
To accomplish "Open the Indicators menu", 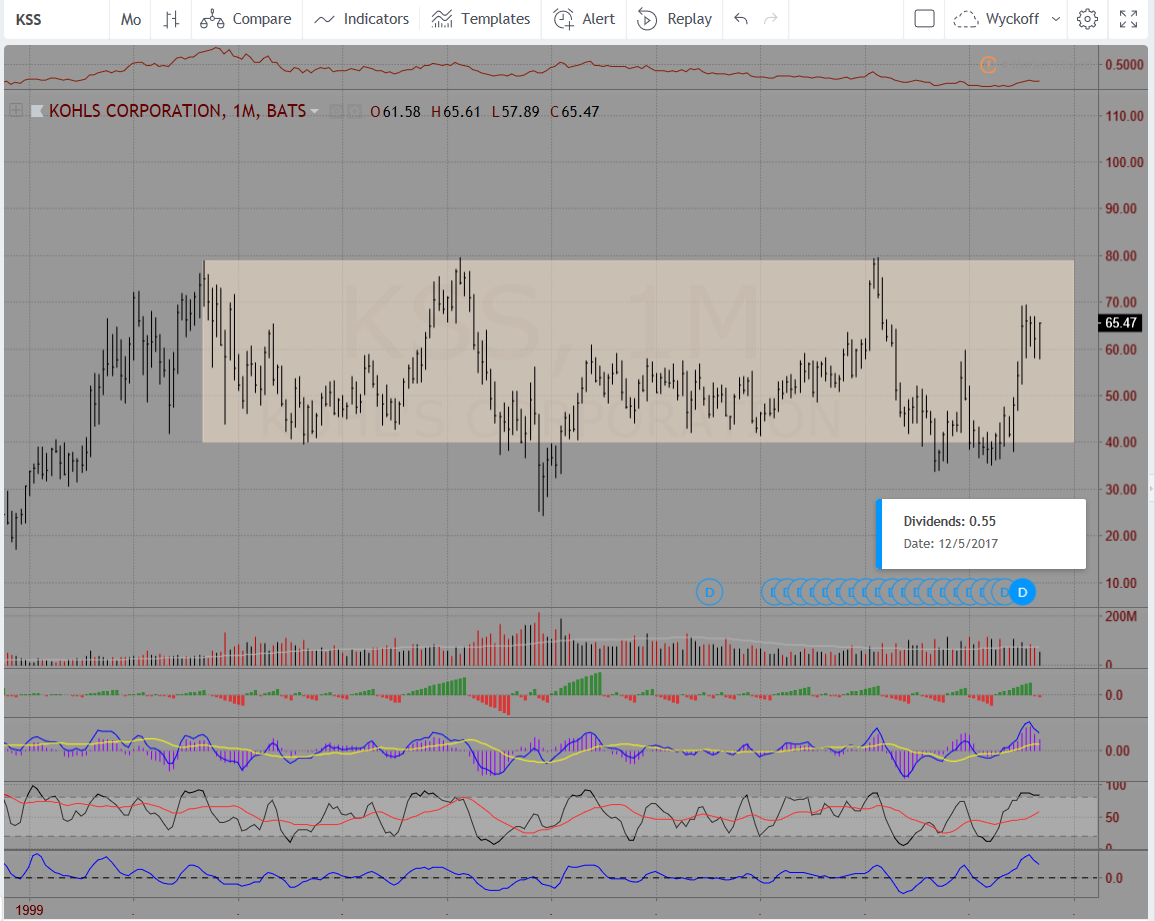I will coord(361,19).
